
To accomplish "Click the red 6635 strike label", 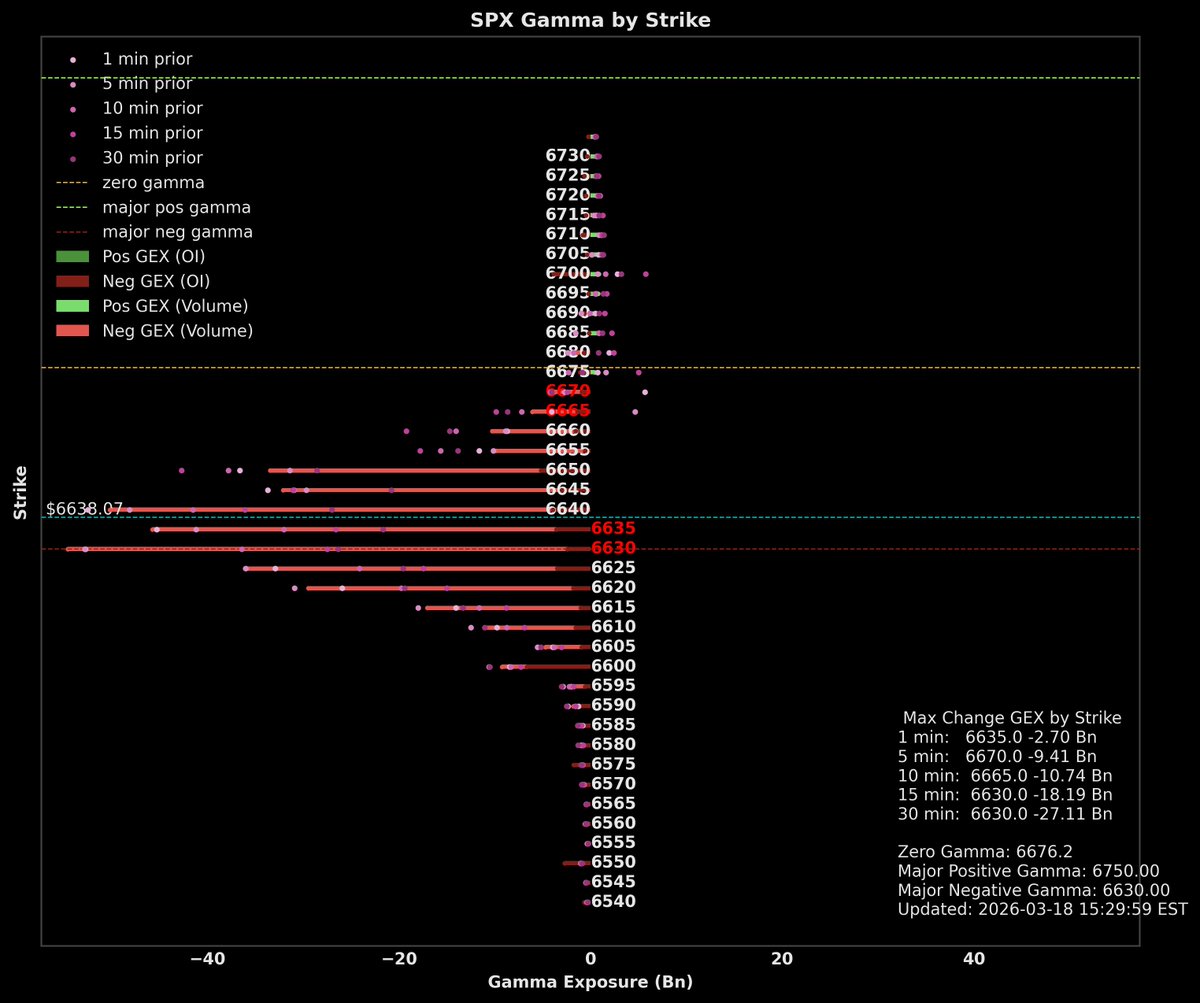I will [x=613, y=528].
